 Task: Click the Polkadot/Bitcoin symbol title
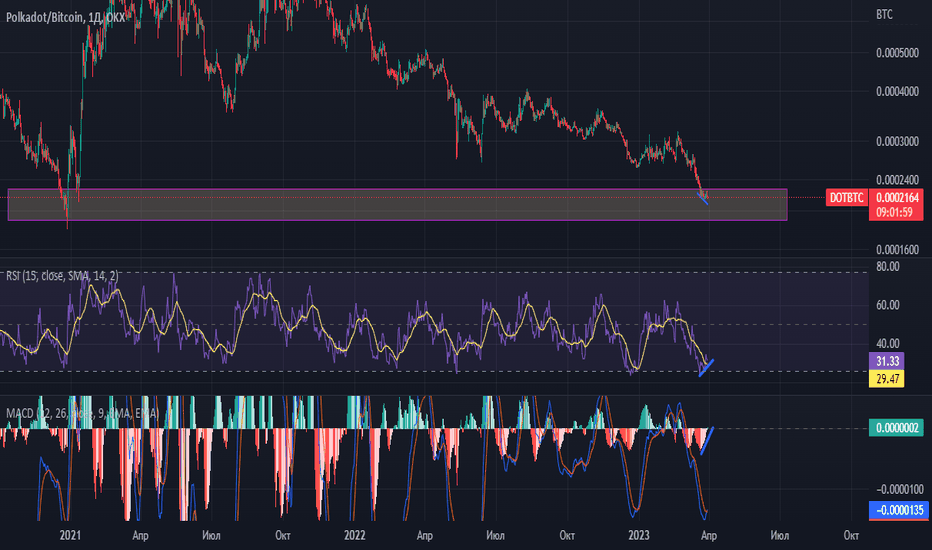tap(65, 17)
